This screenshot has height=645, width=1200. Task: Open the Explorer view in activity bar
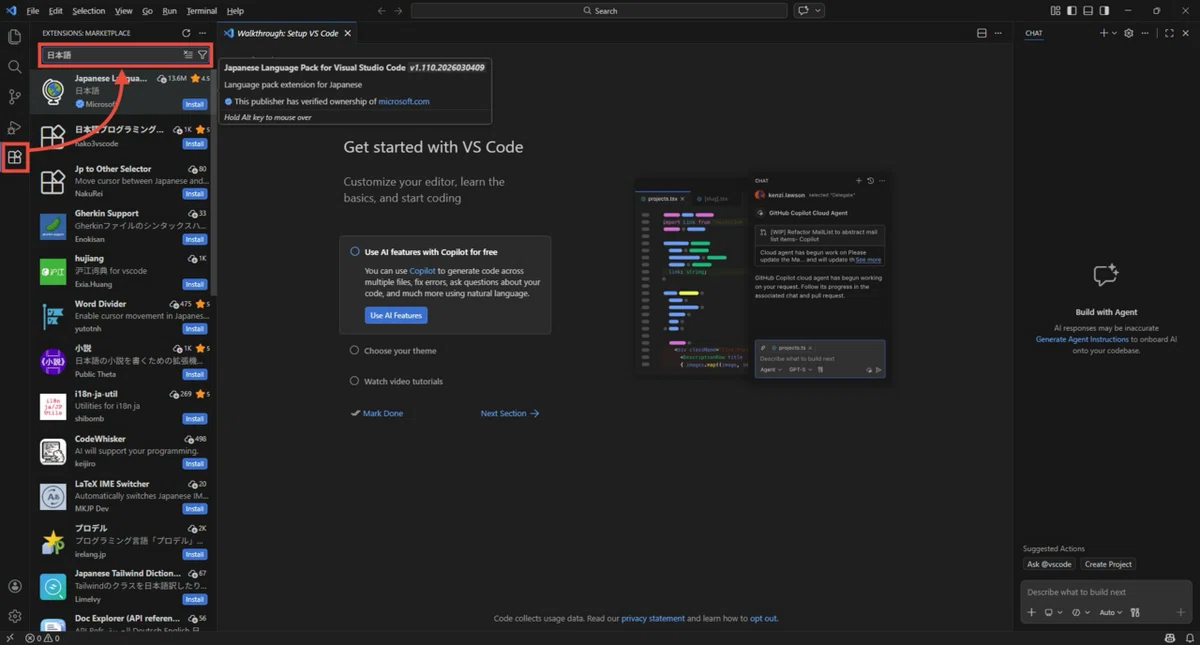pos(14,37)
